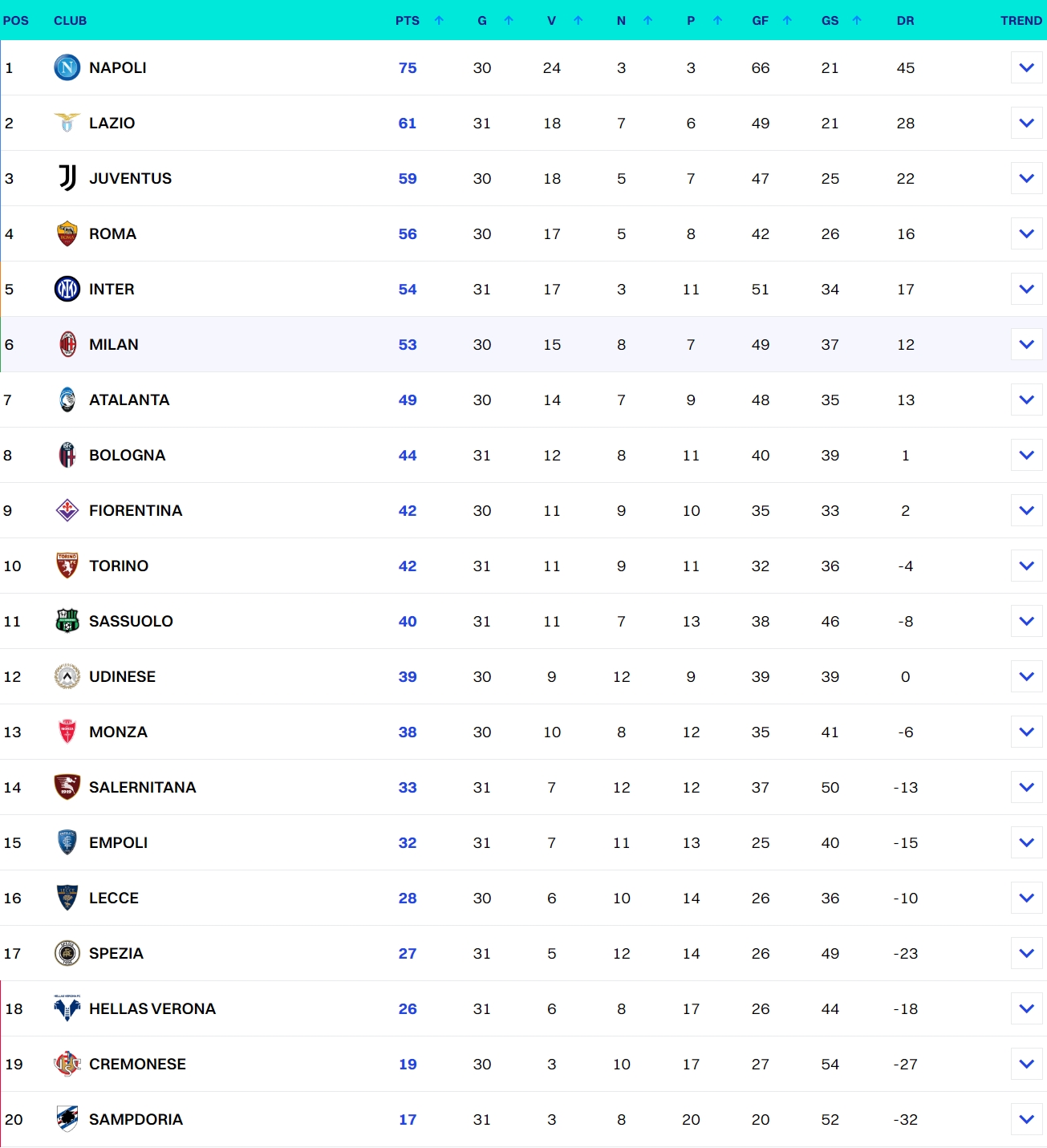Expand the Atalanta trend dropdown
The height and width of the screenshot is (1148, 1047).
[x=1026, y=400]
